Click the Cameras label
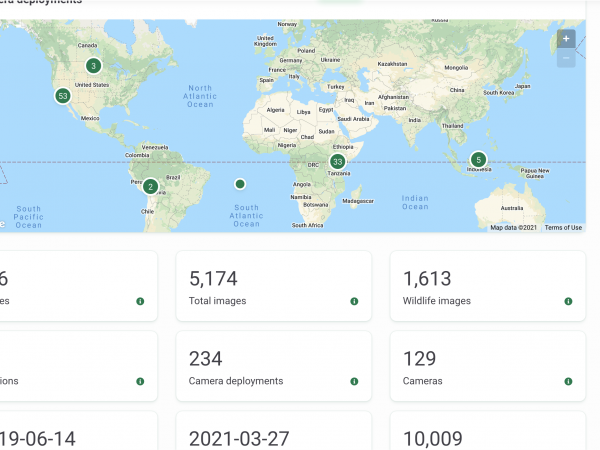This screenshot has height=450, width=600. pyautogui.click(x=422, y=381)
